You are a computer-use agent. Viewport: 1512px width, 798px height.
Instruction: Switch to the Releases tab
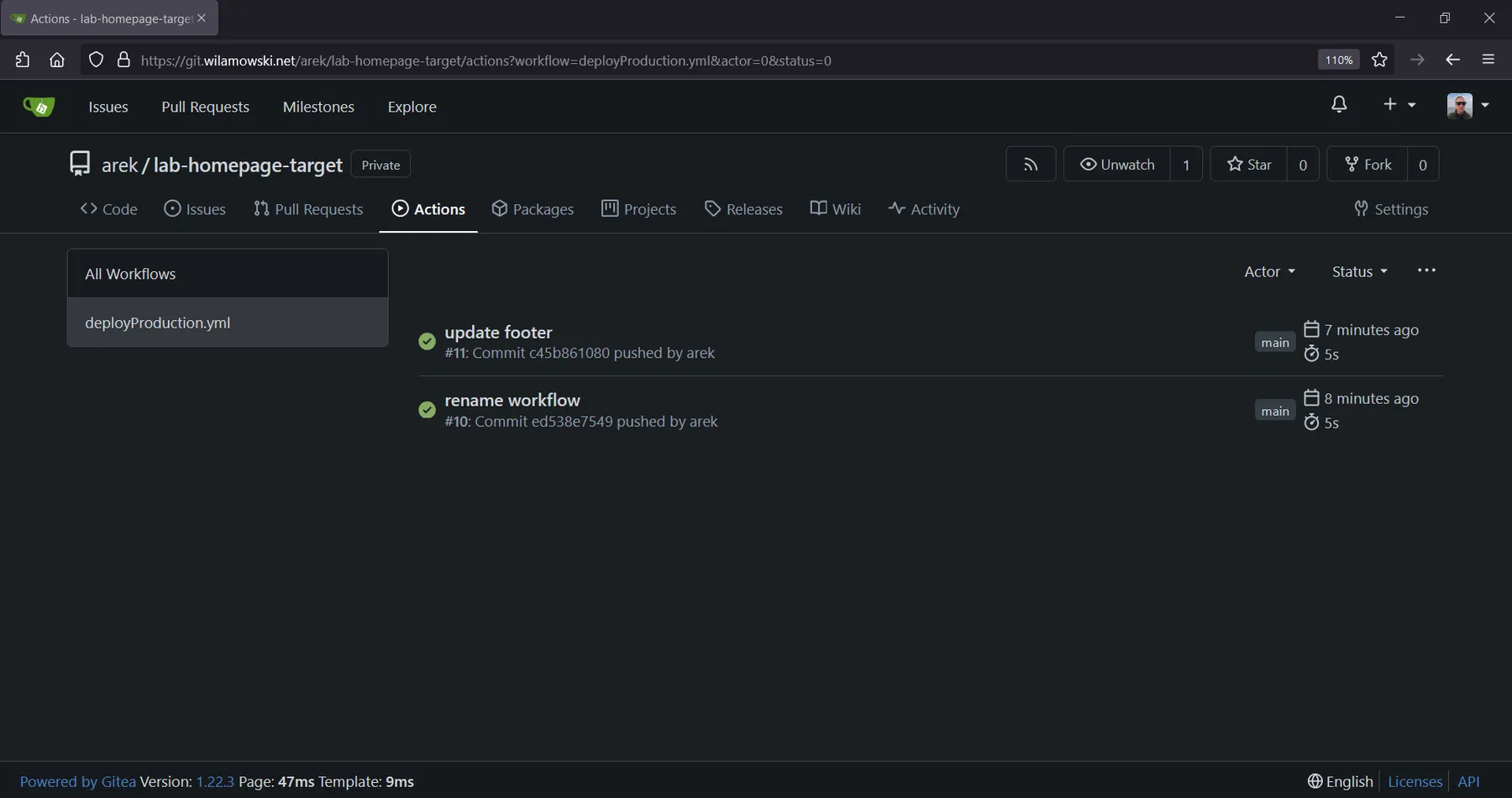[743, 209]
